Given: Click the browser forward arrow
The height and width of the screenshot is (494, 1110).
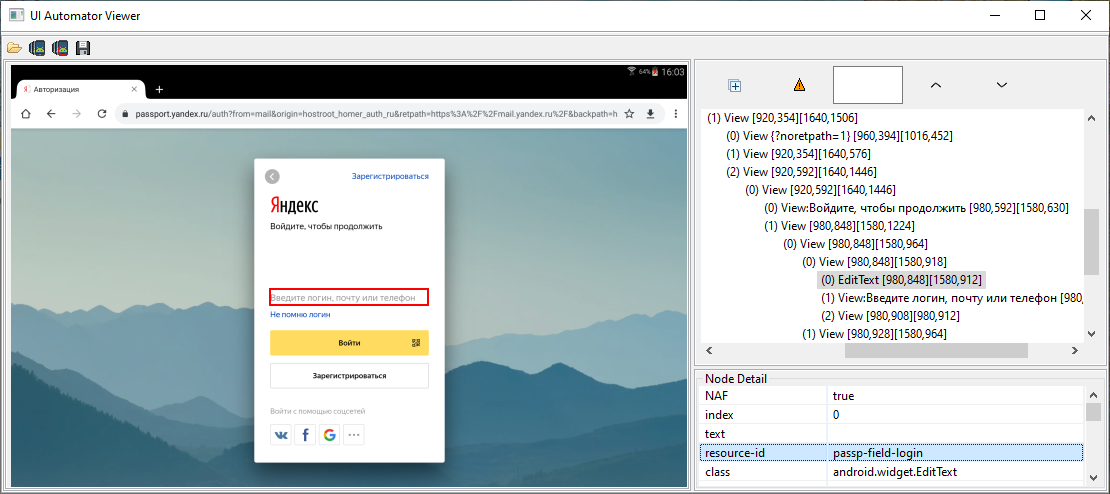Looking at the screenshot, I should click(x=76, y=114).
